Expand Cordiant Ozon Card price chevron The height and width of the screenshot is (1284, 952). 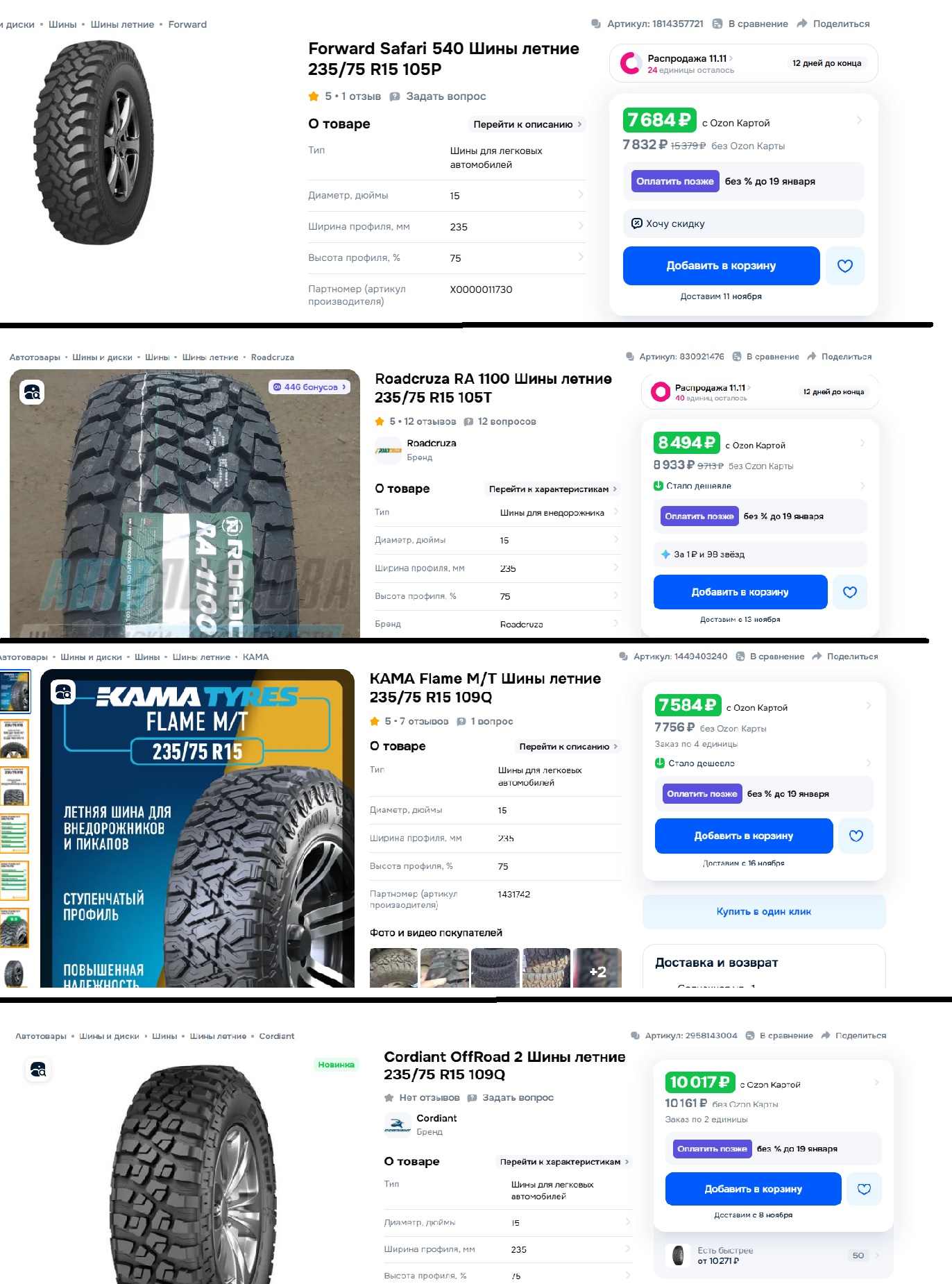click(x=876, y=1082)
